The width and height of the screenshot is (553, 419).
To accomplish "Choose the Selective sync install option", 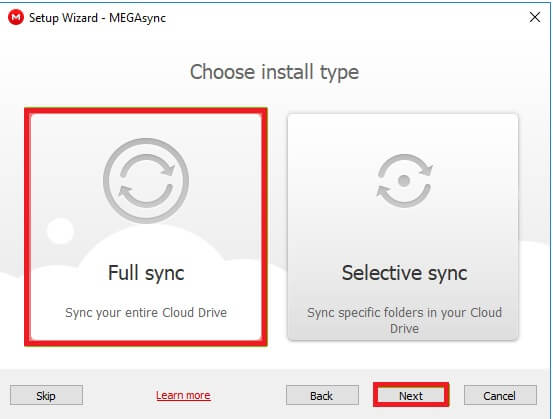I will coord(403,227).
